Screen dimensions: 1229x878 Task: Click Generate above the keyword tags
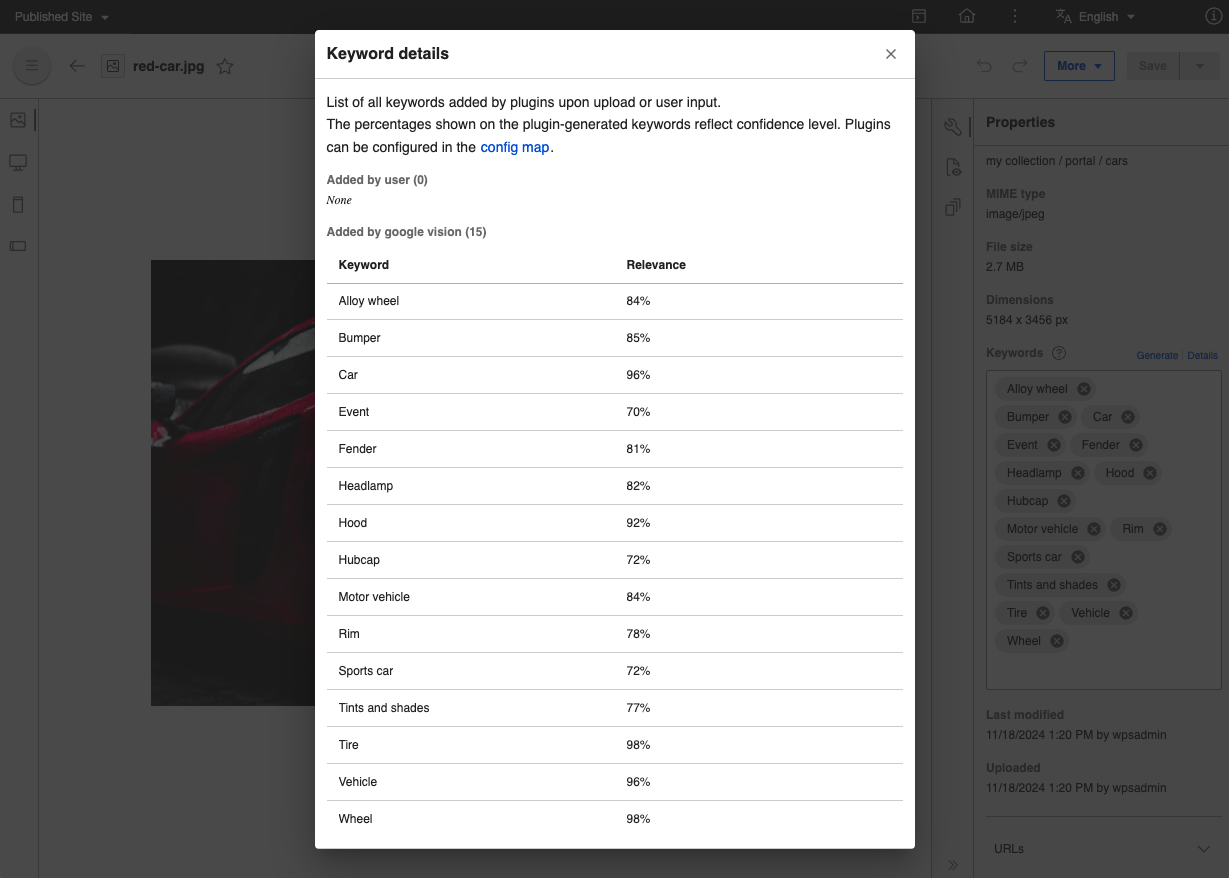1157,355
